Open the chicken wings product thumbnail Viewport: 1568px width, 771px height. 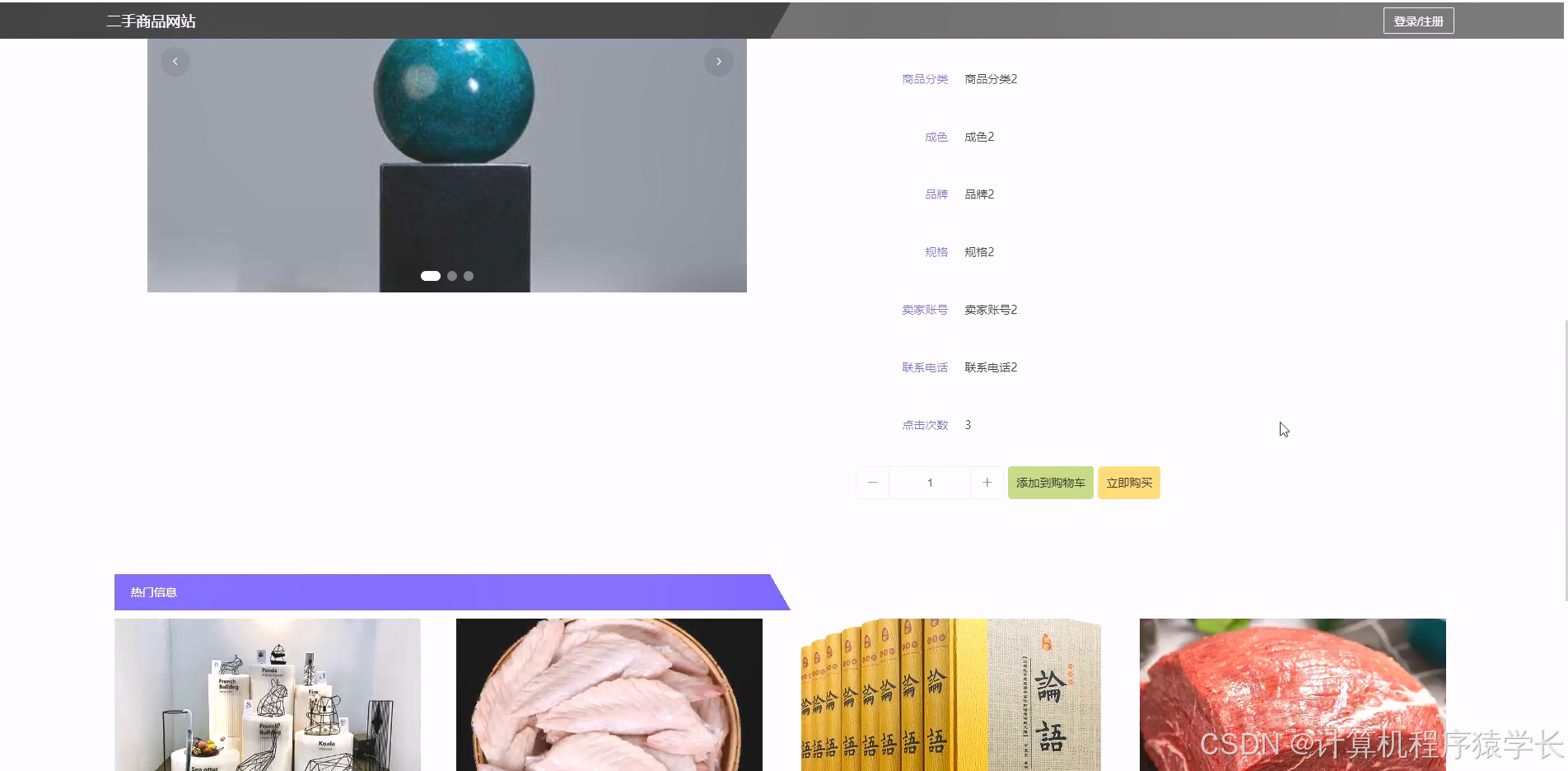(609, 694)
